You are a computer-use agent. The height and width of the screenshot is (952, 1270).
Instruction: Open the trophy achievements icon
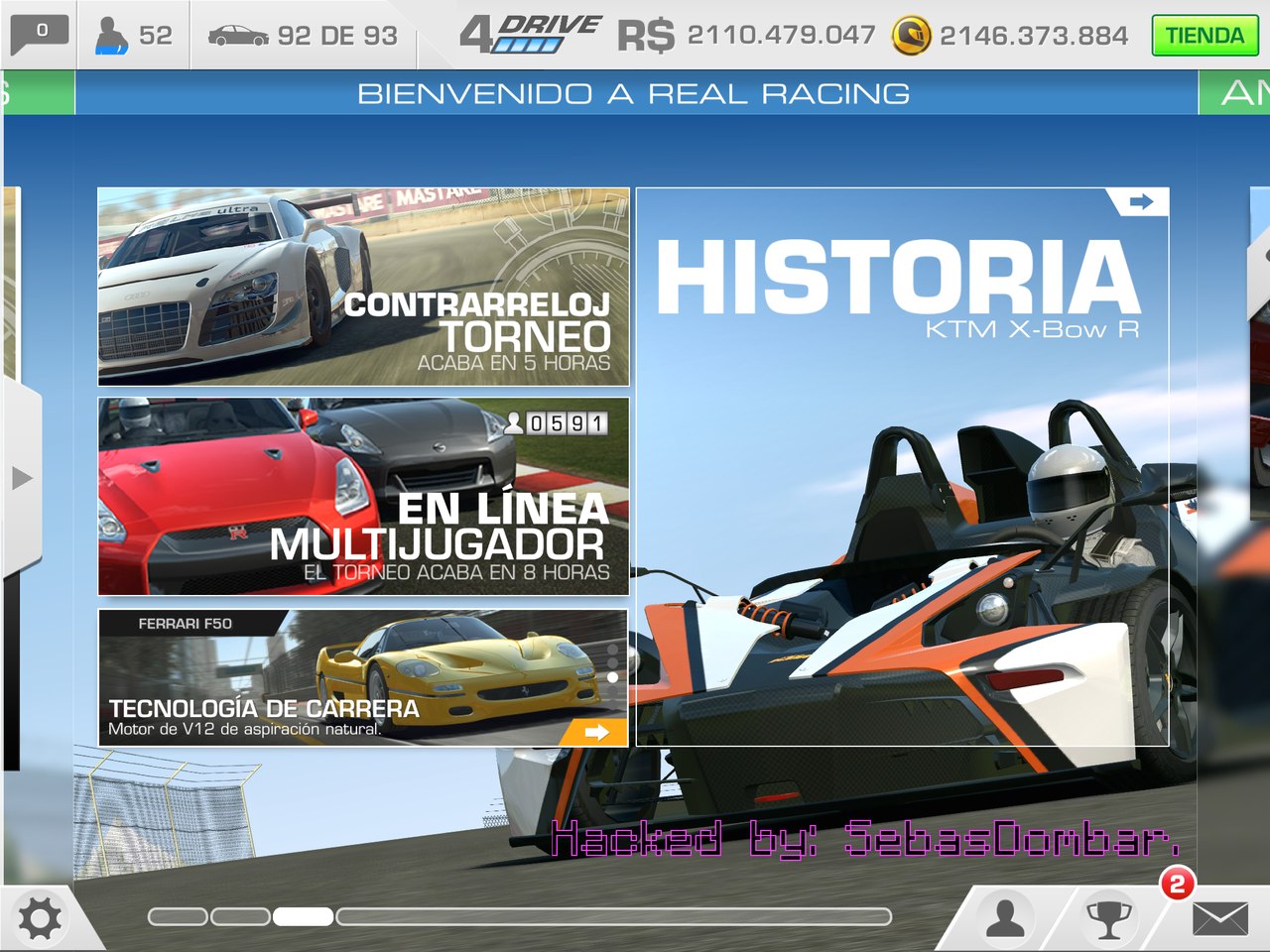[x=1109, y=919]
